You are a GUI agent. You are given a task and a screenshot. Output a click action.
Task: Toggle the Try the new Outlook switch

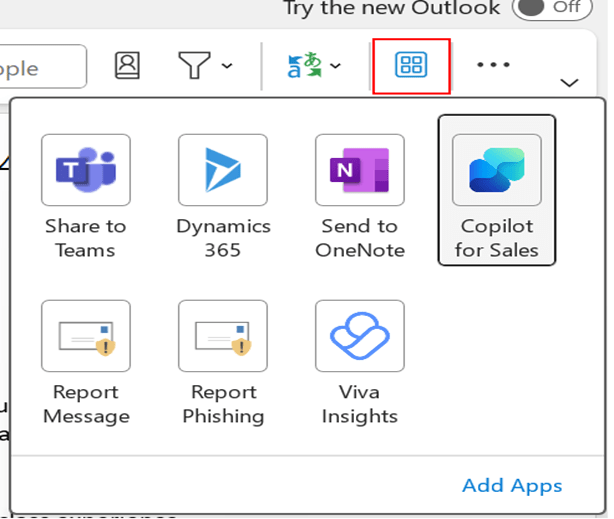coord(548,8)
